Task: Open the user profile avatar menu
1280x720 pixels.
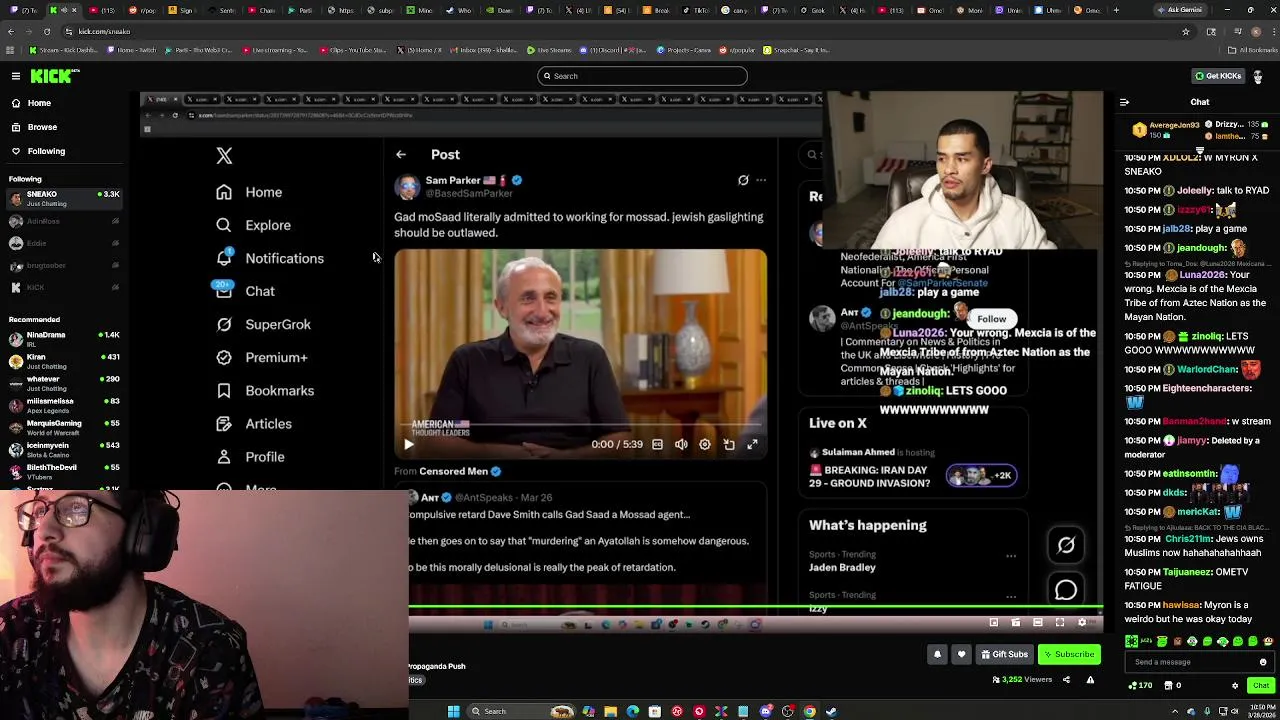Action: [x=1258, y=76]
